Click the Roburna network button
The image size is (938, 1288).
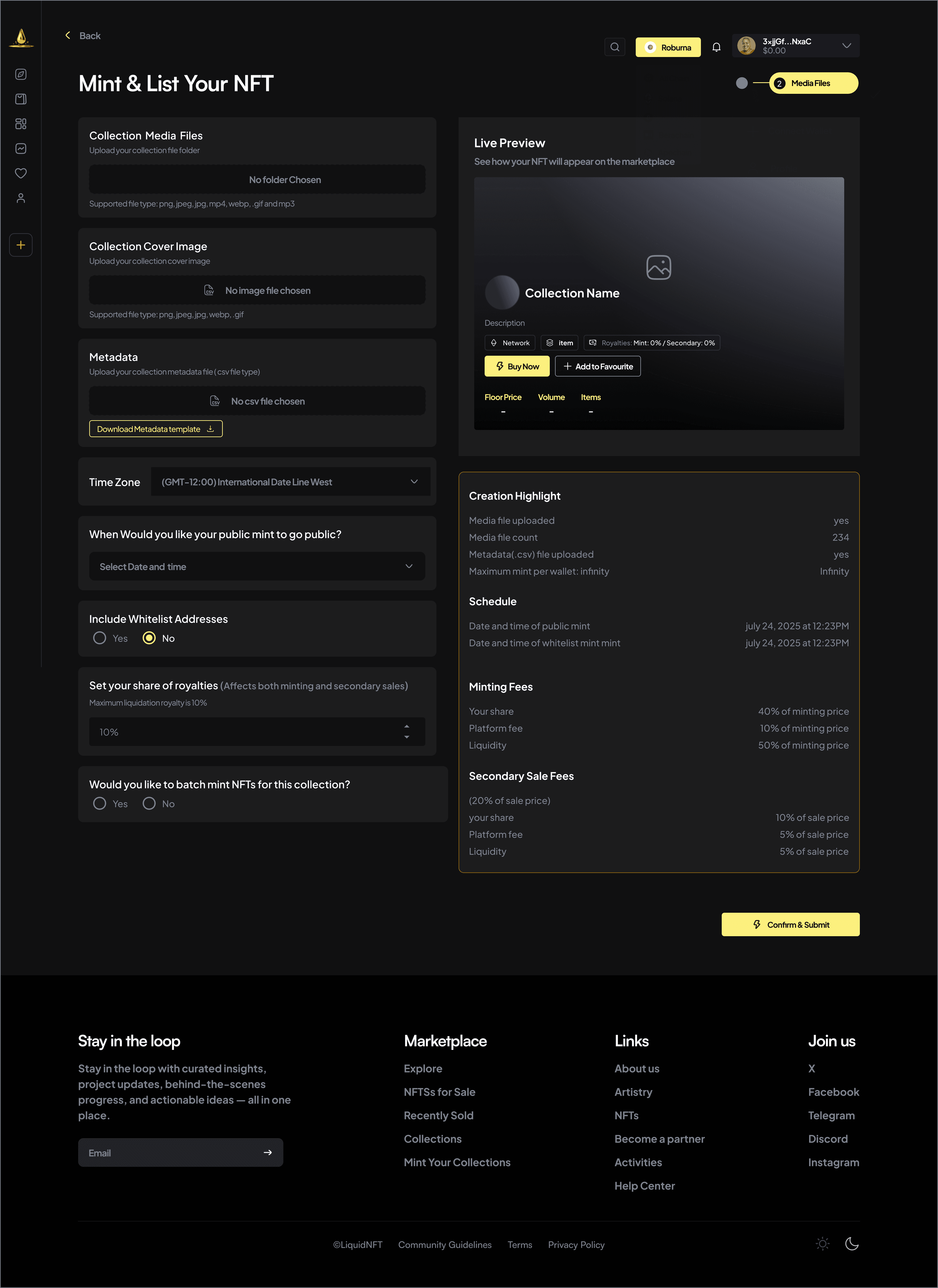pos(668,47)
